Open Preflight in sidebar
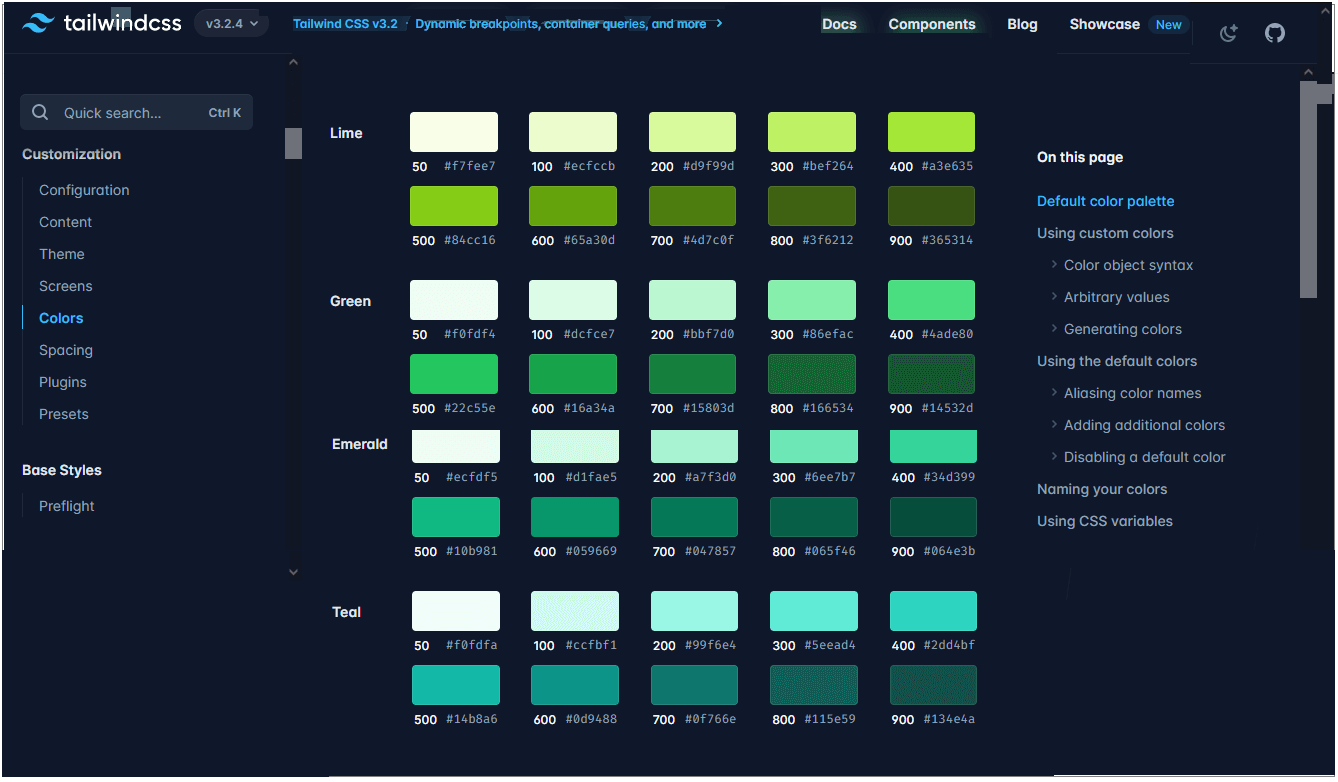The image size is (1338, 782). tap(67, 506)
